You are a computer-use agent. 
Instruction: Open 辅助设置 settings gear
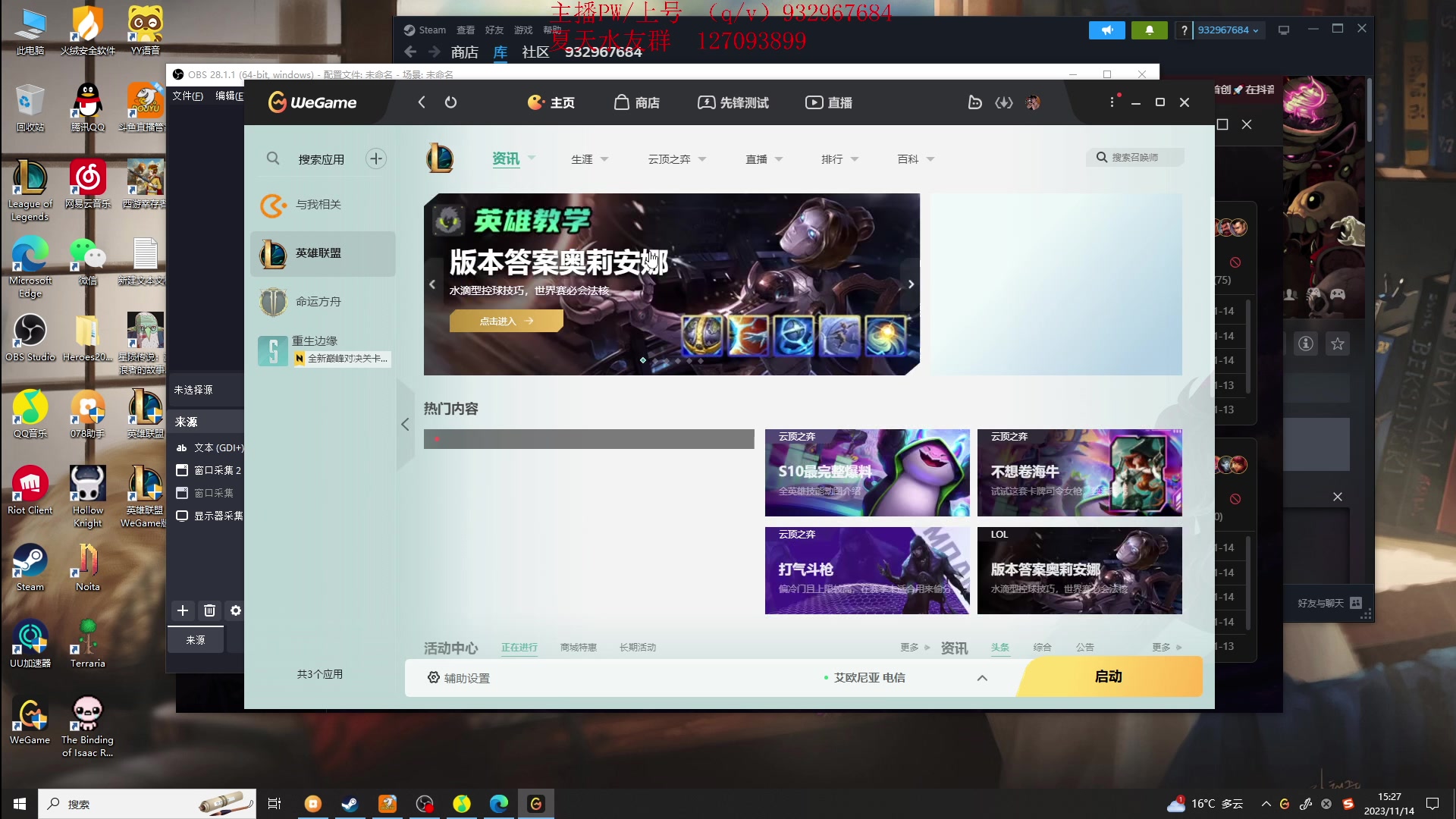pos(434,678)
